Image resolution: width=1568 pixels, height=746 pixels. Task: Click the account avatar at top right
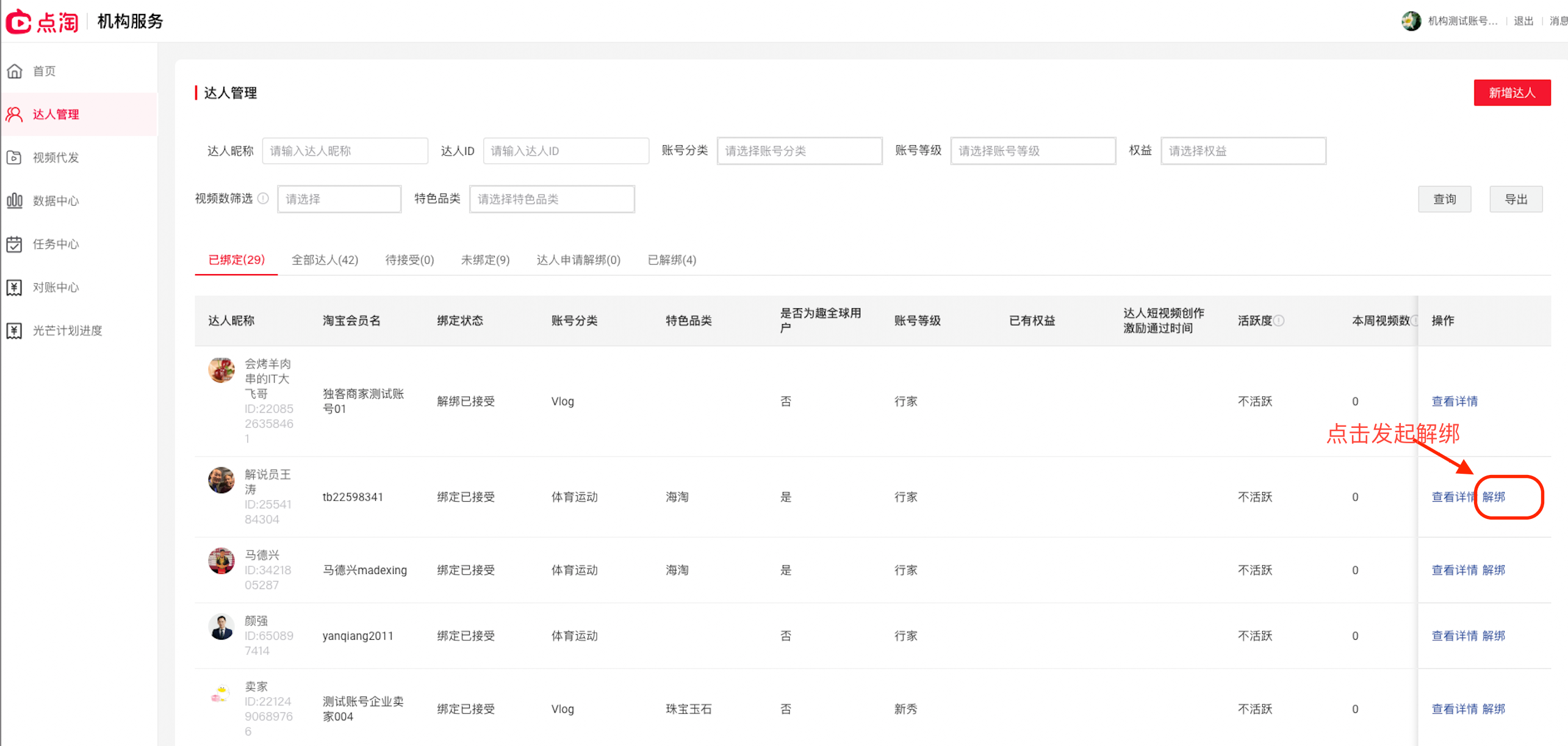click(x=1411, y=21)
